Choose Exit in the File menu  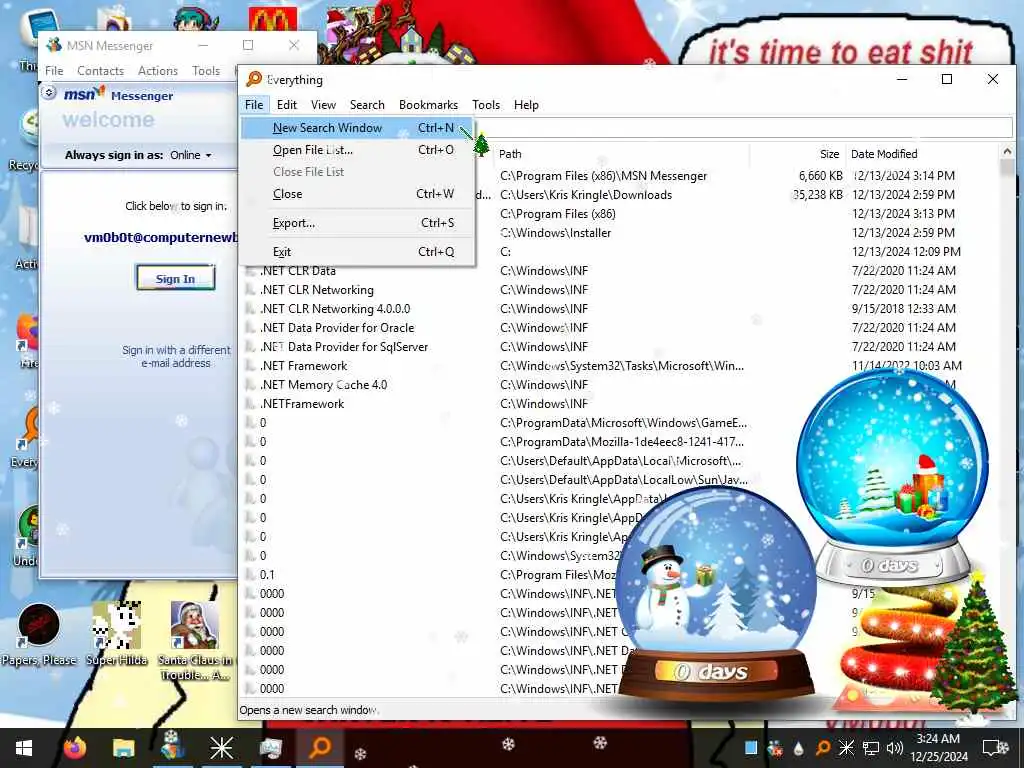[357, 251]
